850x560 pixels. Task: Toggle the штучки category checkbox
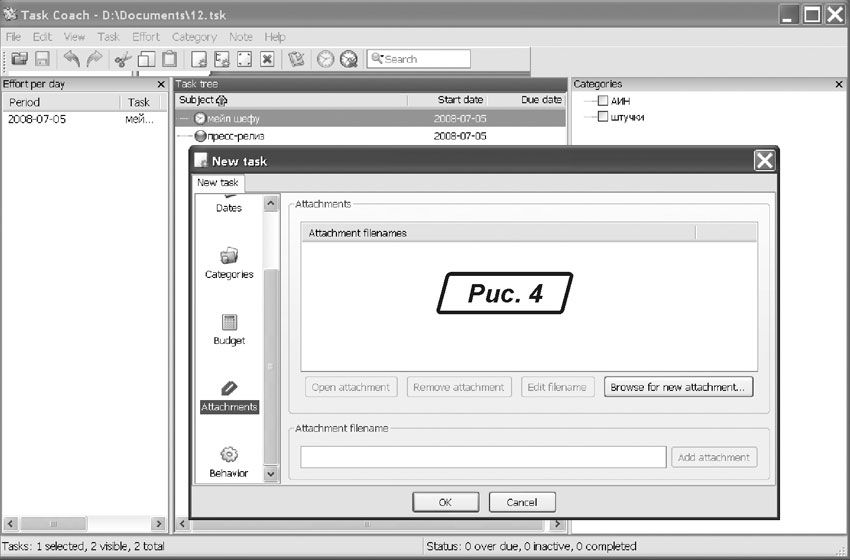coord(602,117)
